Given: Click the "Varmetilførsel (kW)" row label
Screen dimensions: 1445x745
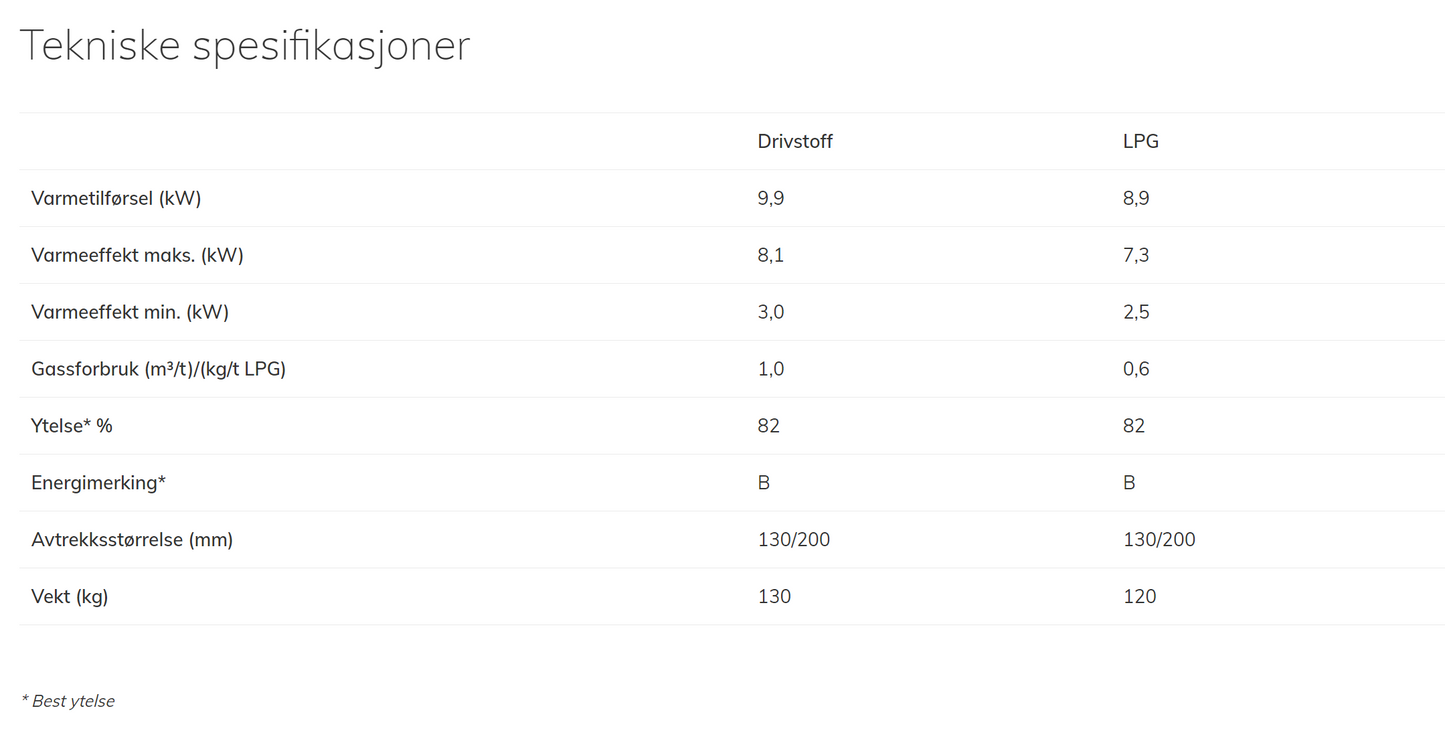Looking at the screenshot, I should [x=116, y=198].
